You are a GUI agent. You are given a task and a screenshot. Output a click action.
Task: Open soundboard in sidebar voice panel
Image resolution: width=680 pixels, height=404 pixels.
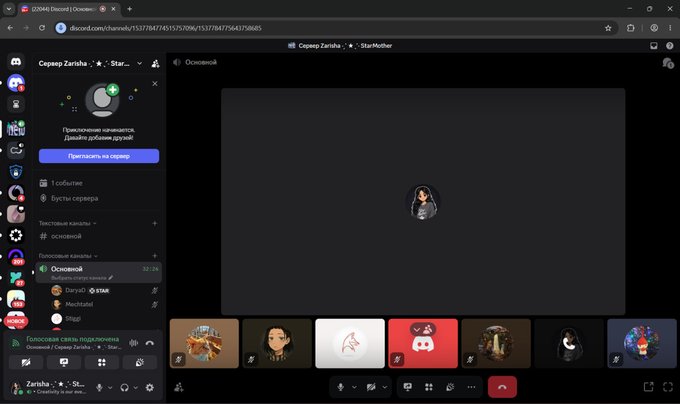(140, 362)
